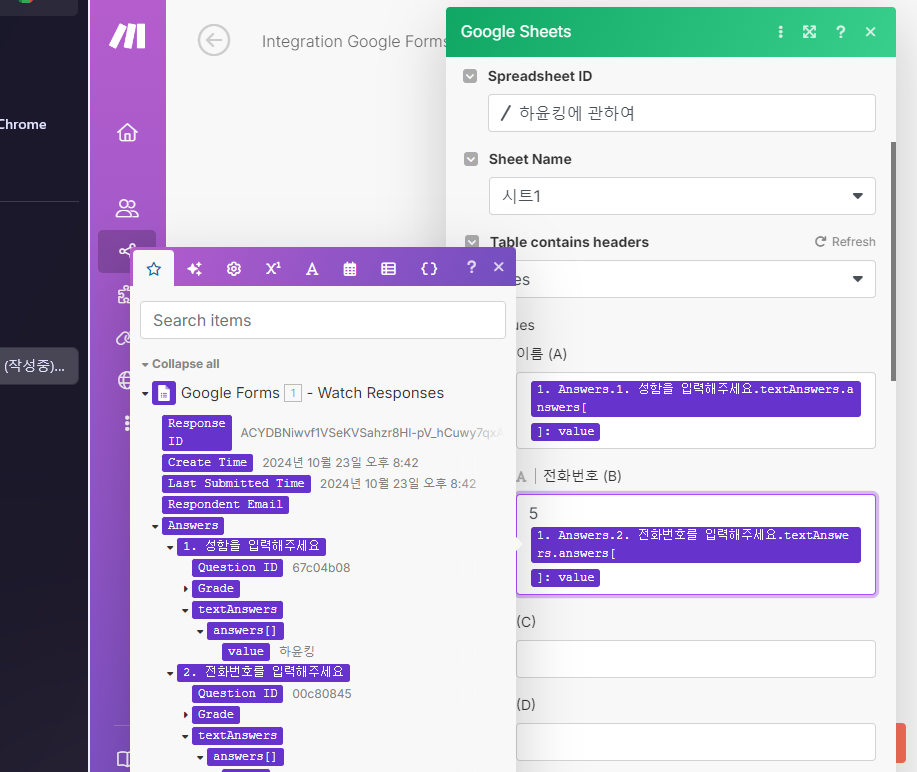Screen dimensions: 917x772
Task: Select the Question ID pill with 00c80845
Action: coord(237,694)
